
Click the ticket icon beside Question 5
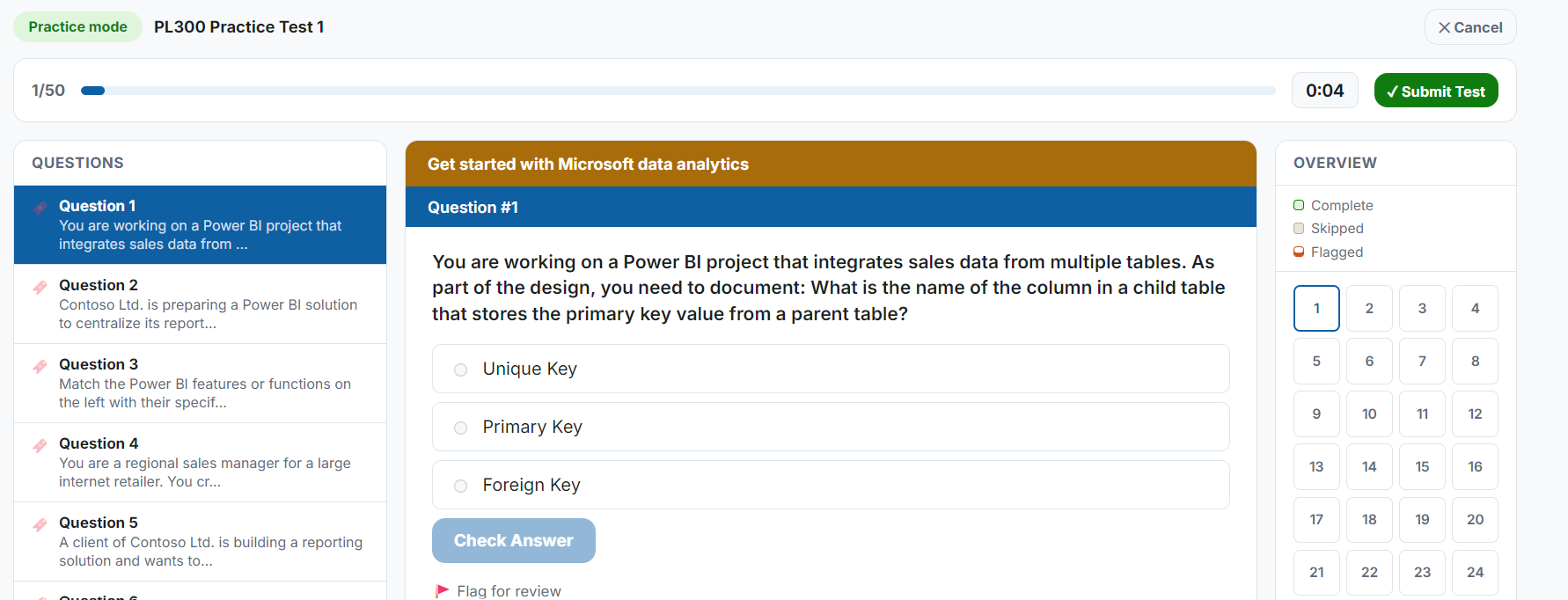coord(40,524)
